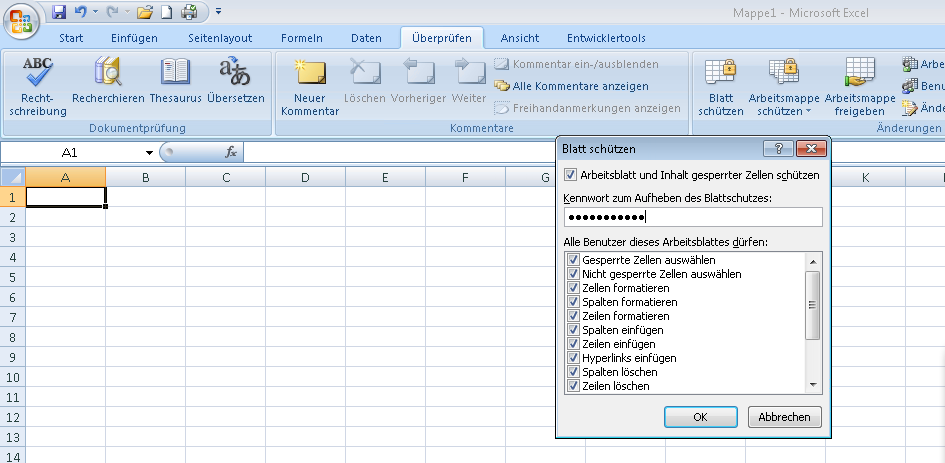Screen dimensions: 945x463
Task: Open the Recherchieren research tool
Action: (108, 72)
